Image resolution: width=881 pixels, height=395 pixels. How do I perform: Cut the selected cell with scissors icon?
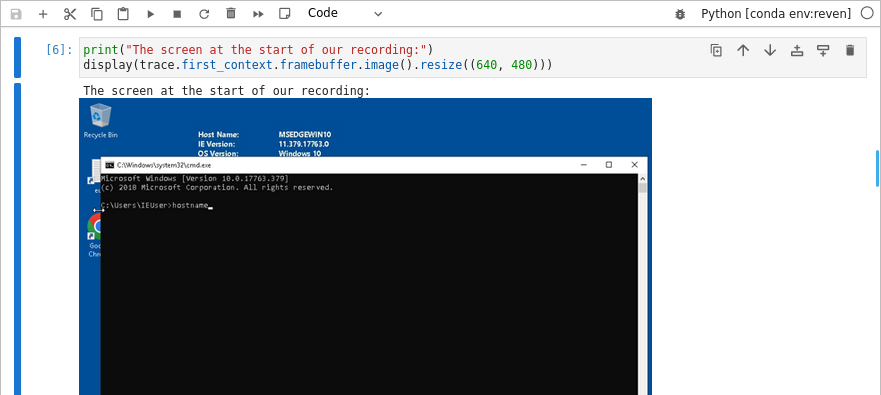coord(70,14)
